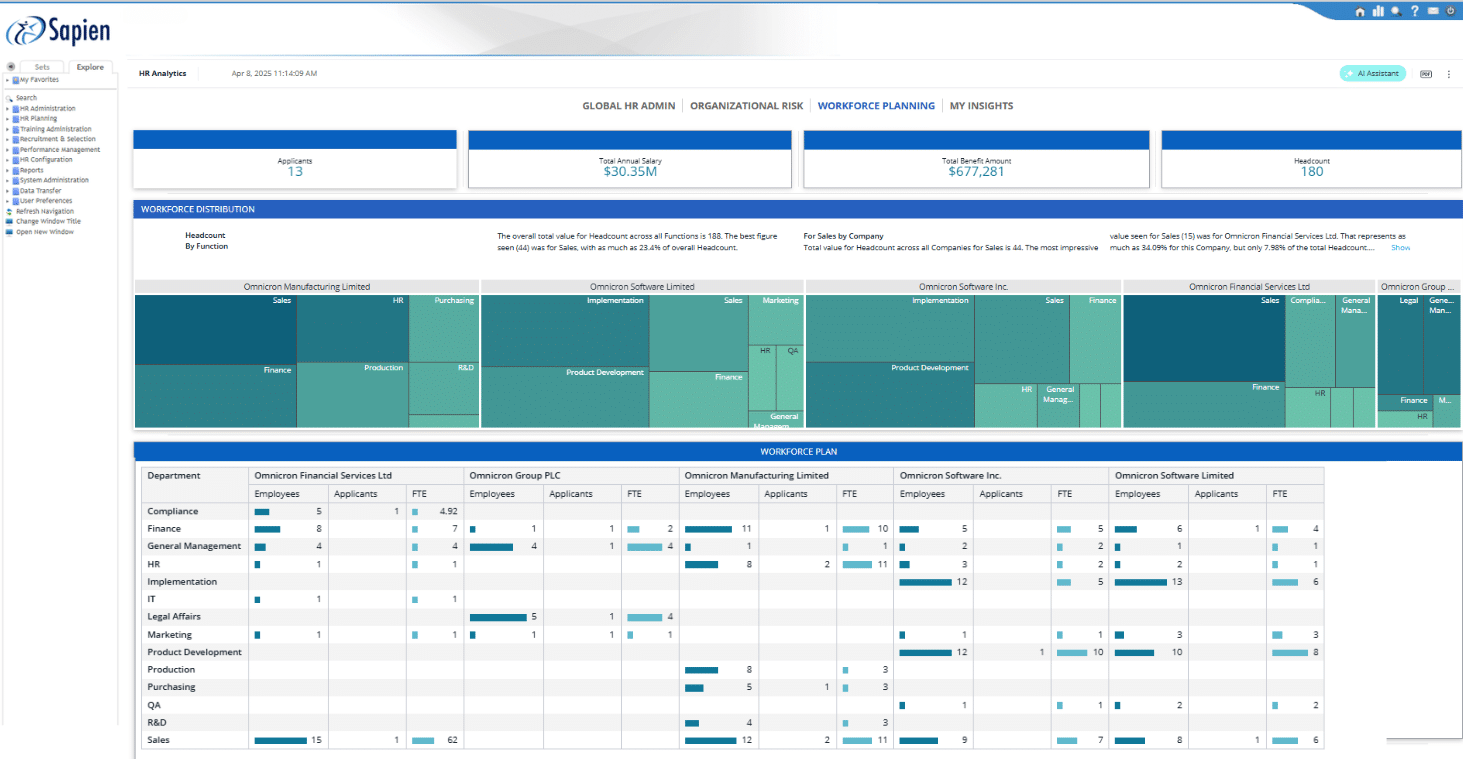Open messages with the envelope icon
Image resolution: width=1463 pixels, height=759 pixels.
pyautogui.click(x=1433, y=11)
